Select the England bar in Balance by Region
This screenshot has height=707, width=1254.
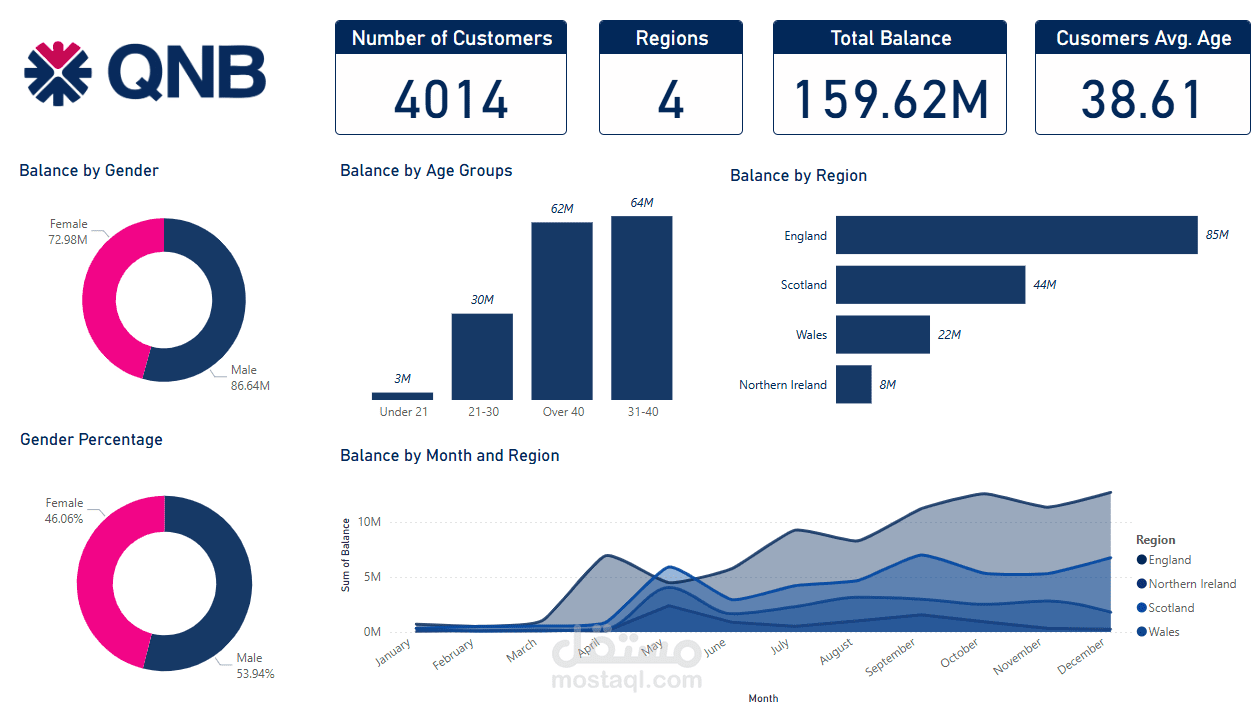point(1017,235)
